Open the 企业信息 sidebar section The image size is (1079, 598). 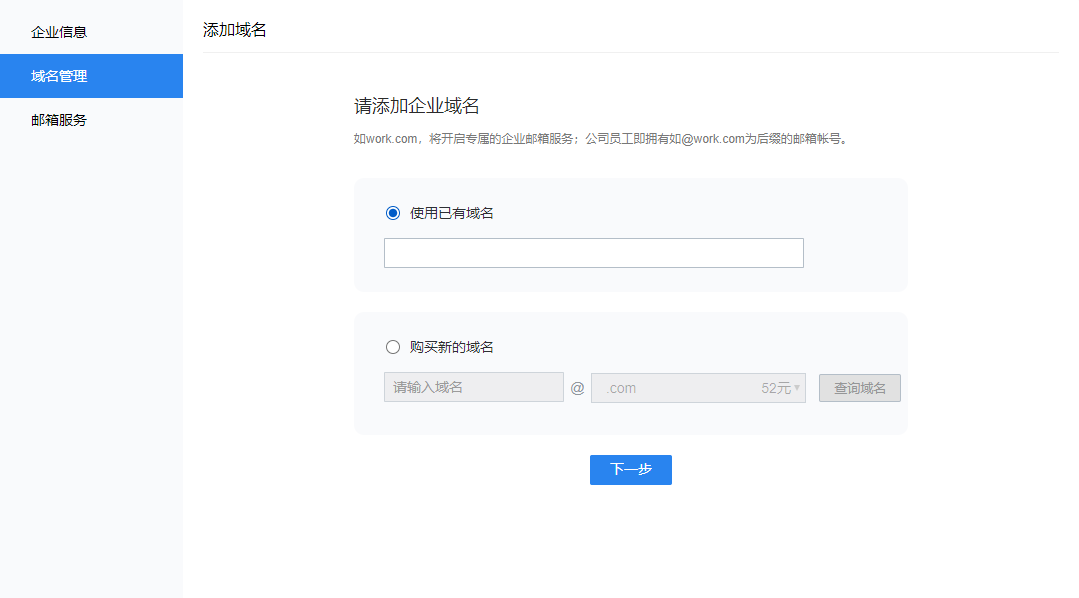[59, 32]
